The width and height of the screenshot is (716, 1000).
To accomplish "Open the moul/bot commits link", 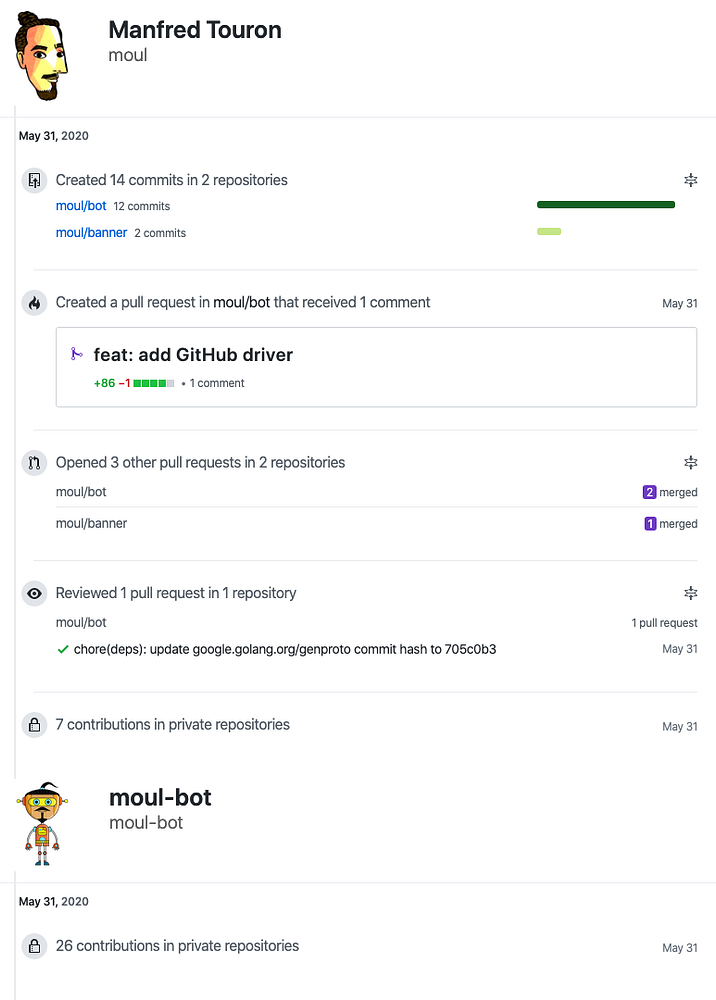I will (81, 206).
